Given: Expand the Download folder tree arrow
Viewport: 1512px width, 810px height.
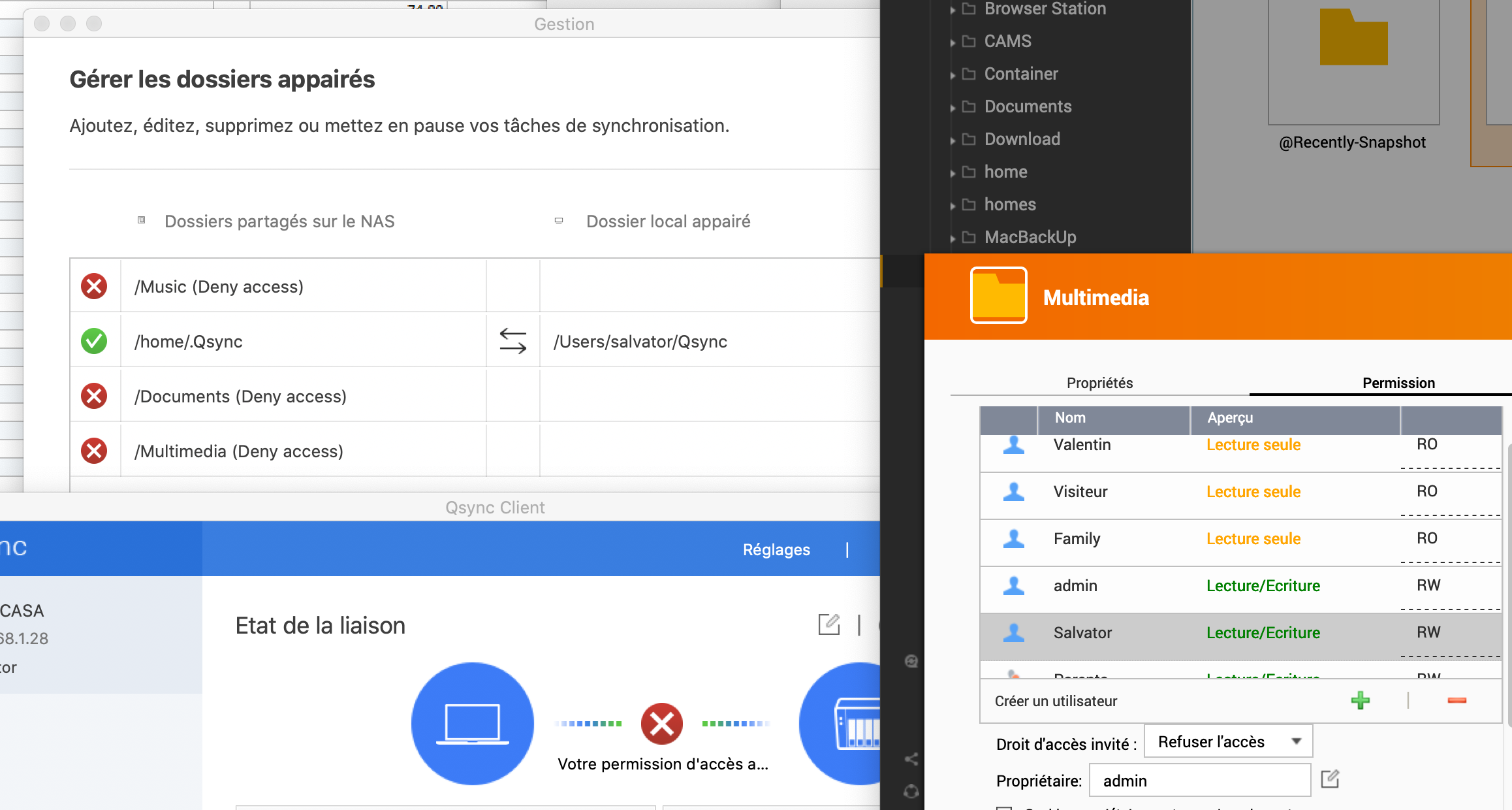Looking at the screenshot, I should [953, 140].
